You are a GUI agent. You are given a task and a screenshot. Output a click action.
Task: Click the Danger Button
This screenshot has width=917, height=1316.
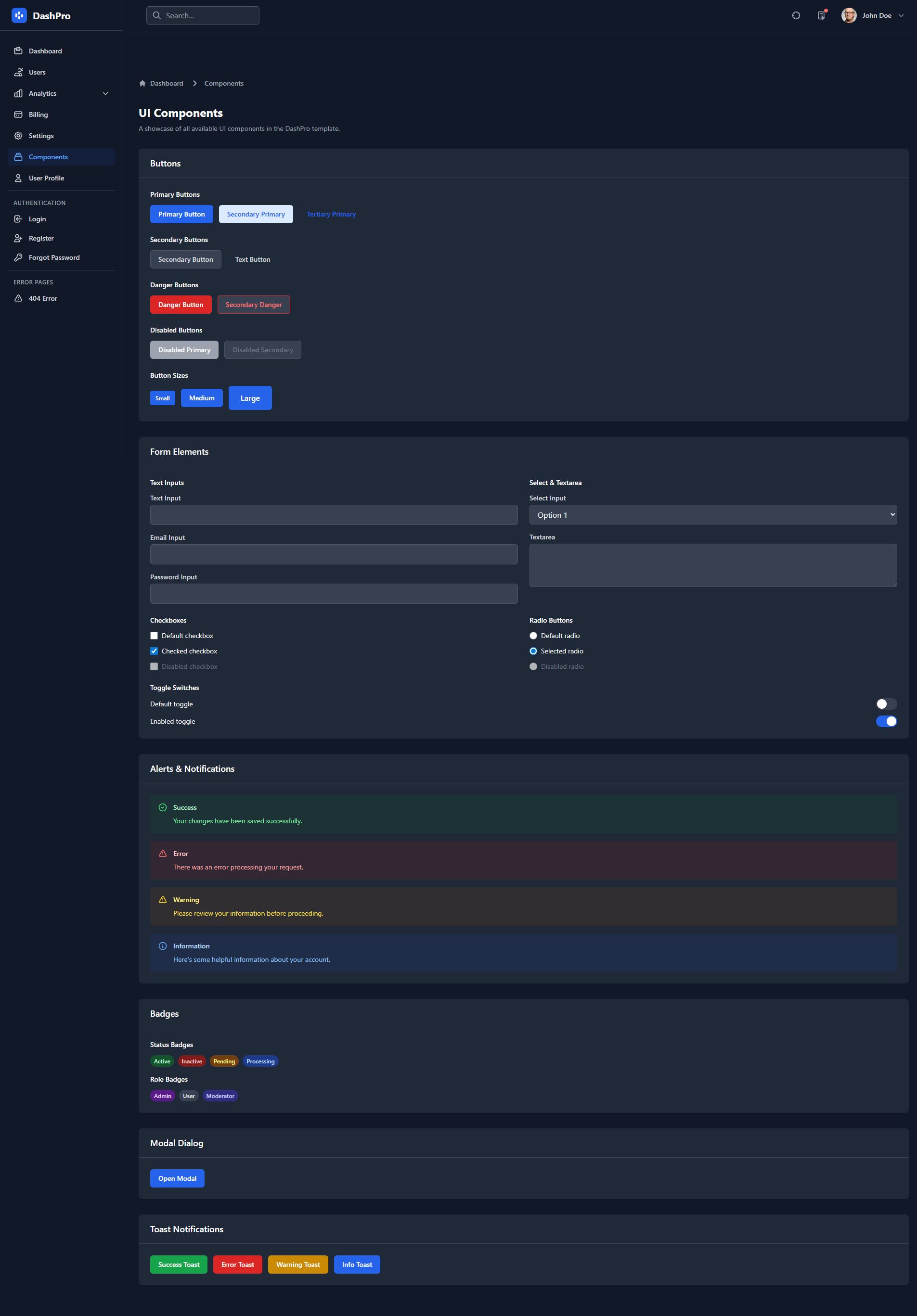[181, 305]
